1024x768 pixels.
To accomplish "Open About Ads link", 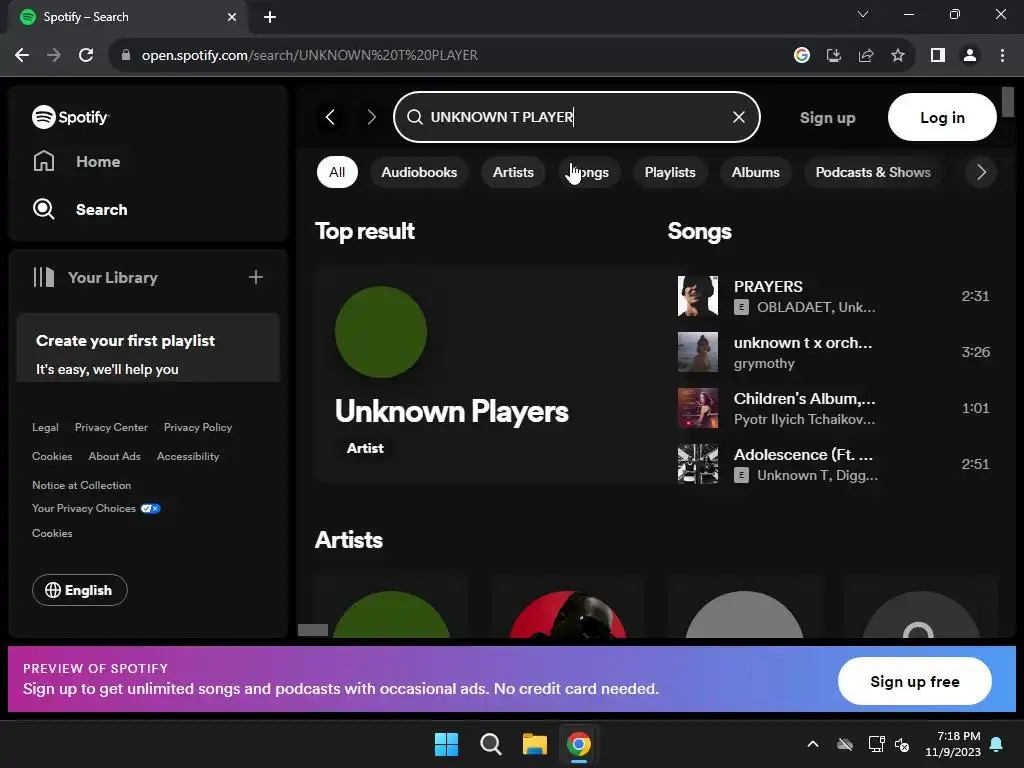I will (114, 456).
